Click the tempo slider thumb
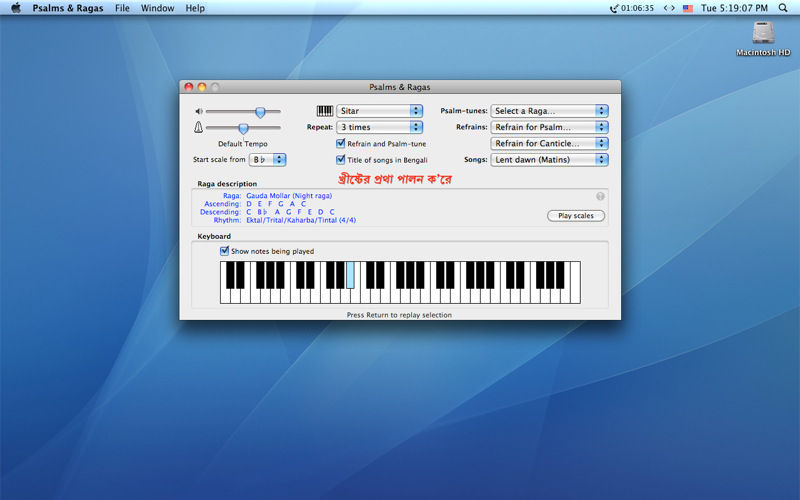The height and width of the screenshot is (500, 800). (243, 128)
